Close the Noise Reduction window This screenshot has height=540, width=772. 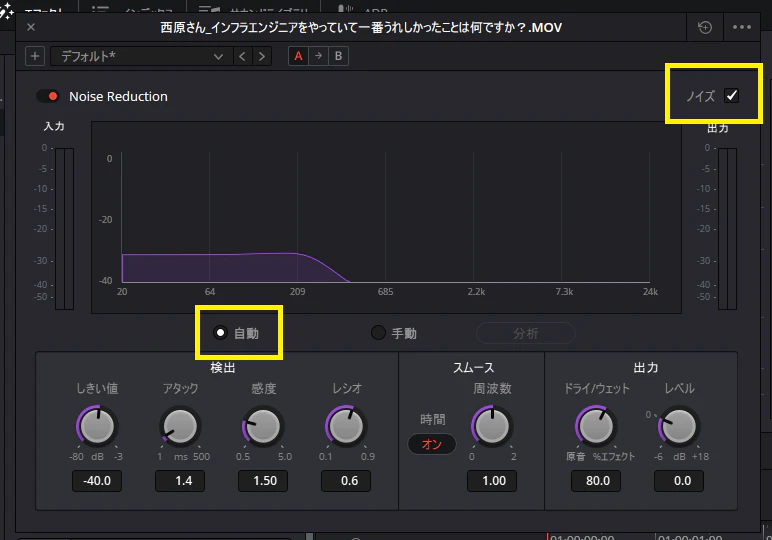tap(31, 27)
